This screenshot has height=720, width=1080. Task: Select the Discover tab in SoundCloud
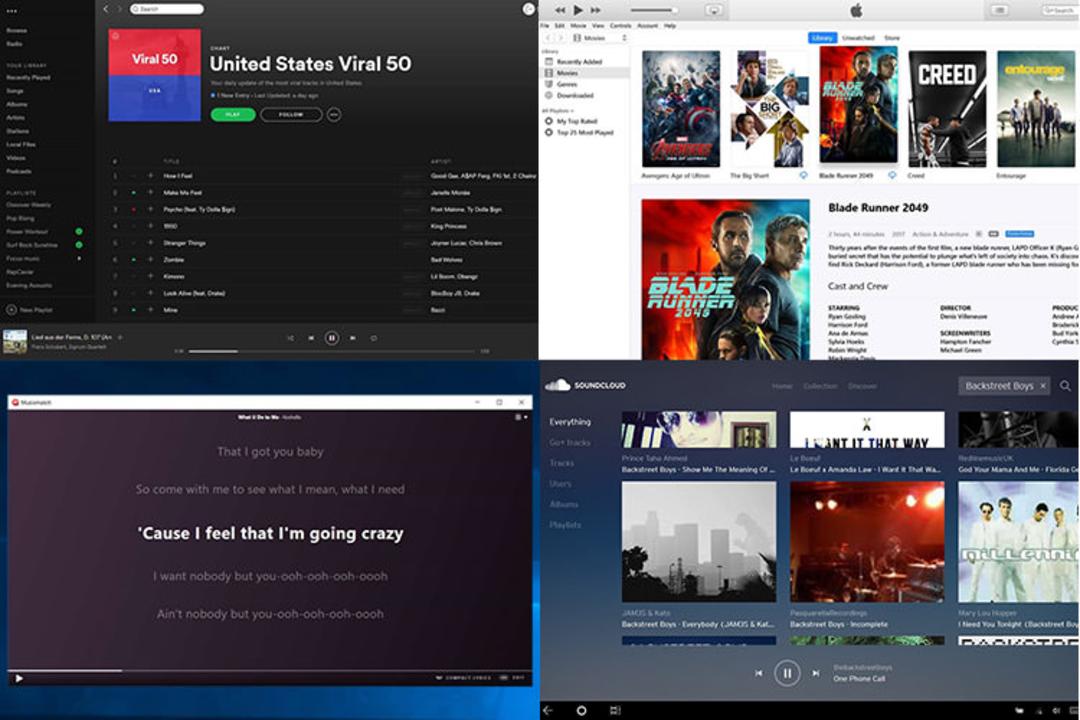click(x=862, y=386)
